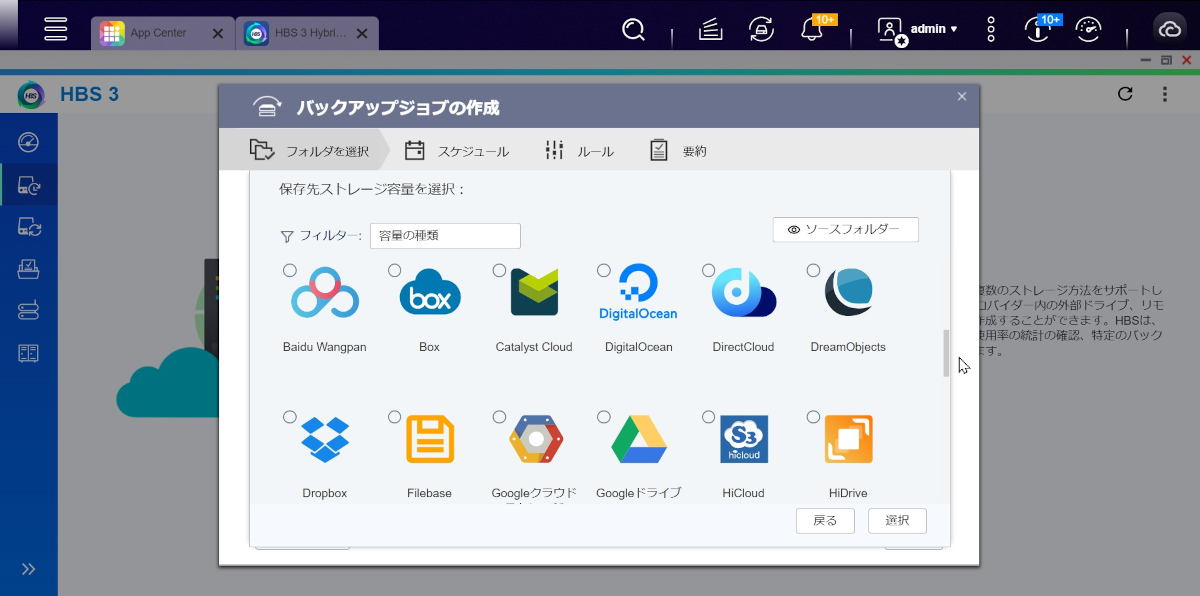
Task: Select the DigitalOcean radio button
Action: point(603,271)
